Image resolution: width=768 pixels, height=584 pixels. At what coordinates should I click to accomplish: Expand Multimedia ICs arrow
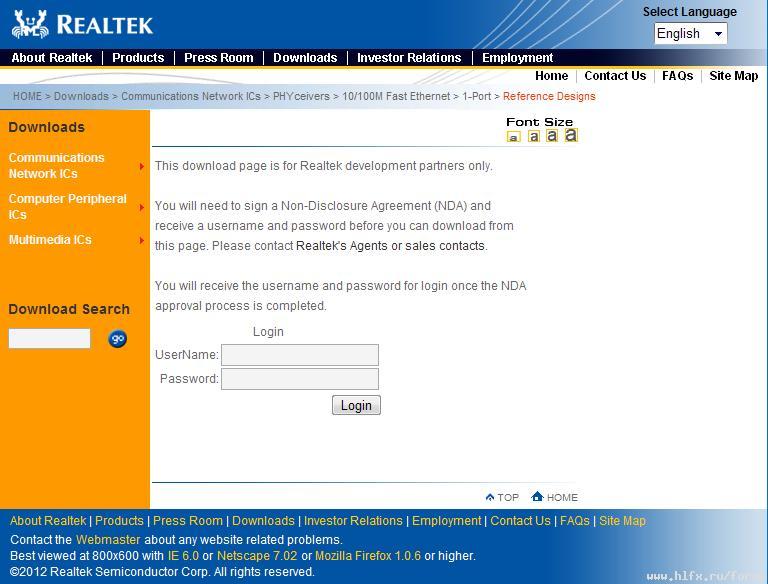142,240
